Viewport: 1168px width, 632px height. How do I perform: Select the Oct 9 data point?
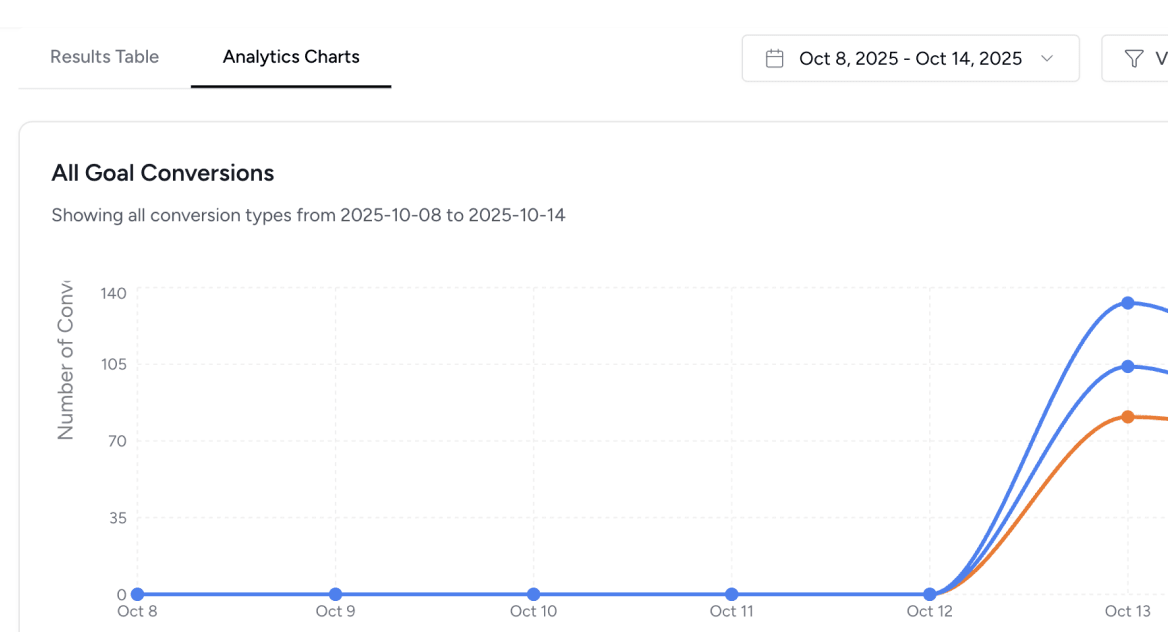point(335,594)
